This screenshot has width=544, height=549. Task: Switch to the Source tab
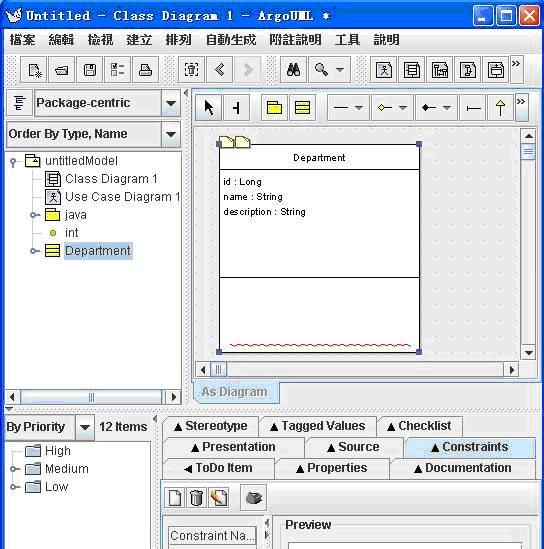tap(354, 447)
